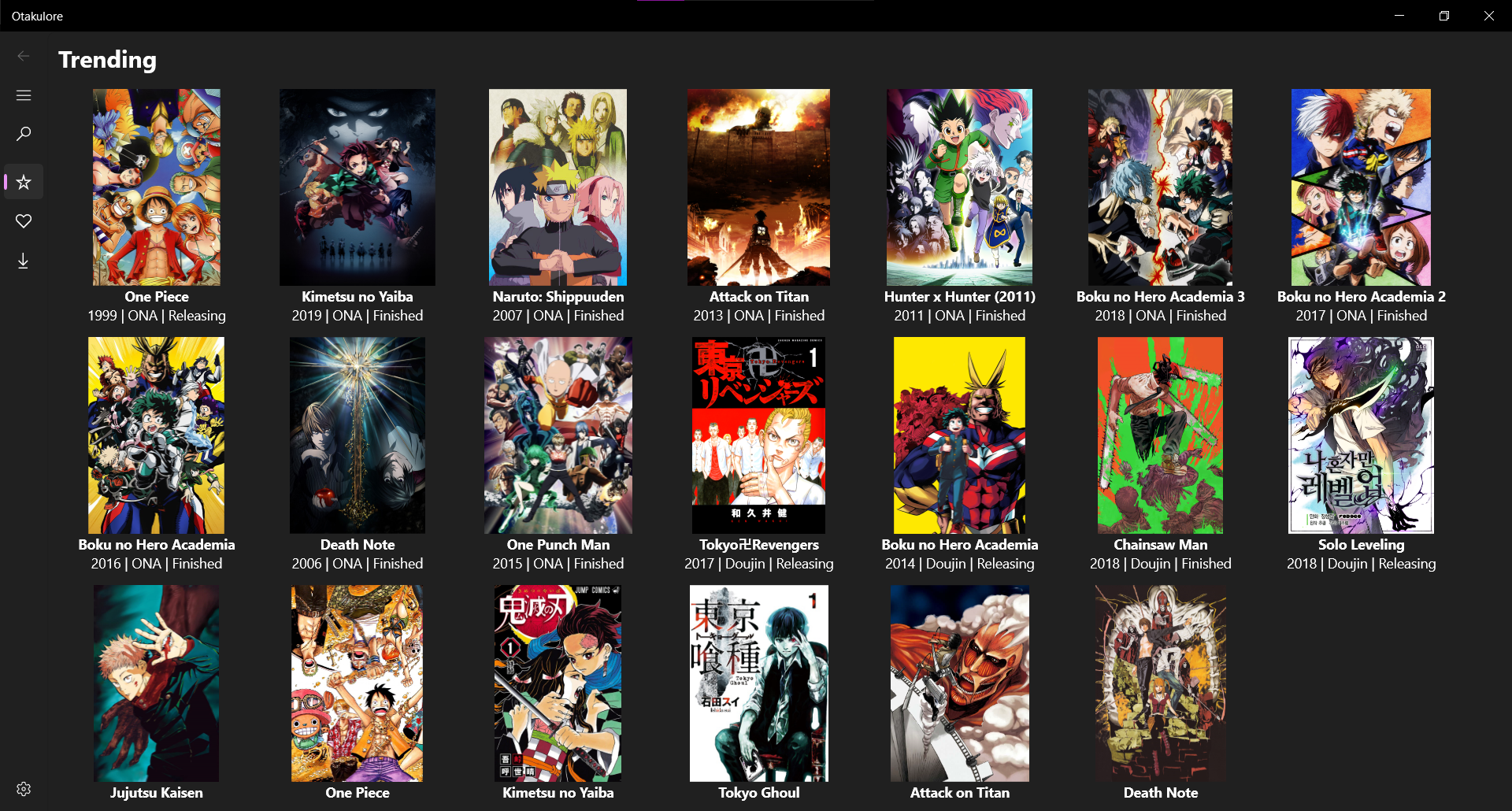Open Boku no Hero Academia 2016 poster
The height and width of the screenshot is (811, 1512).
coord(157,435)
